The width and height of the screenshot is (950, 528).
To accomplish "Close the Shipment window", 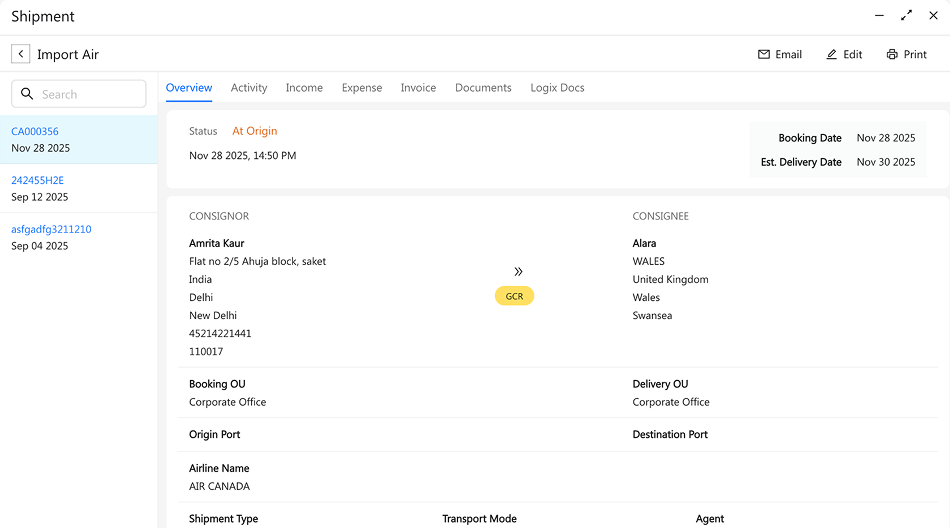I will pyautogui.click(x=933, y=16).
